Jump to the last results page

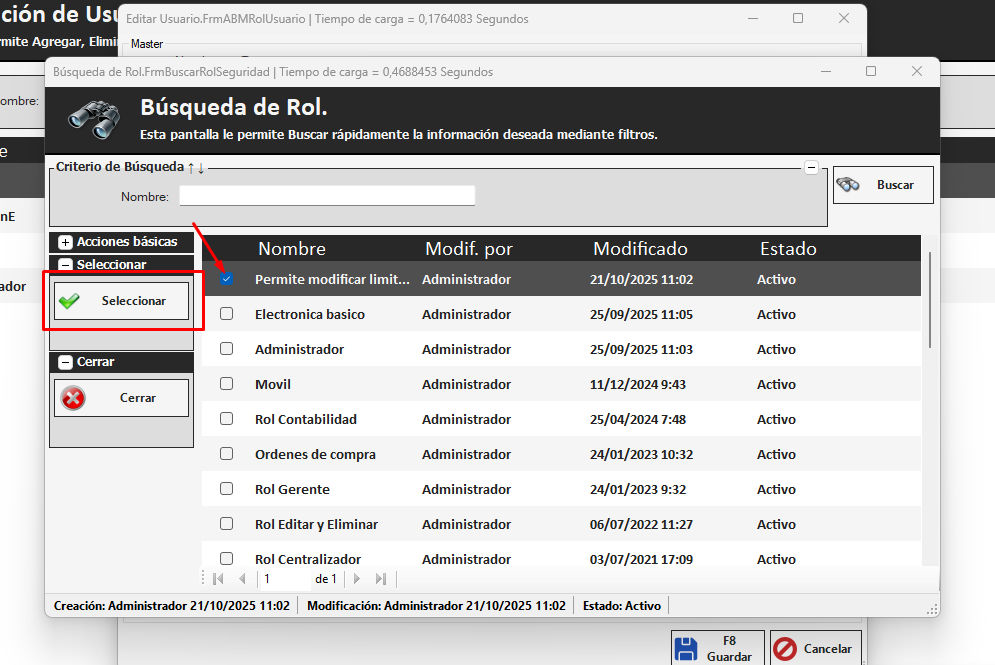tap(380, 579)
